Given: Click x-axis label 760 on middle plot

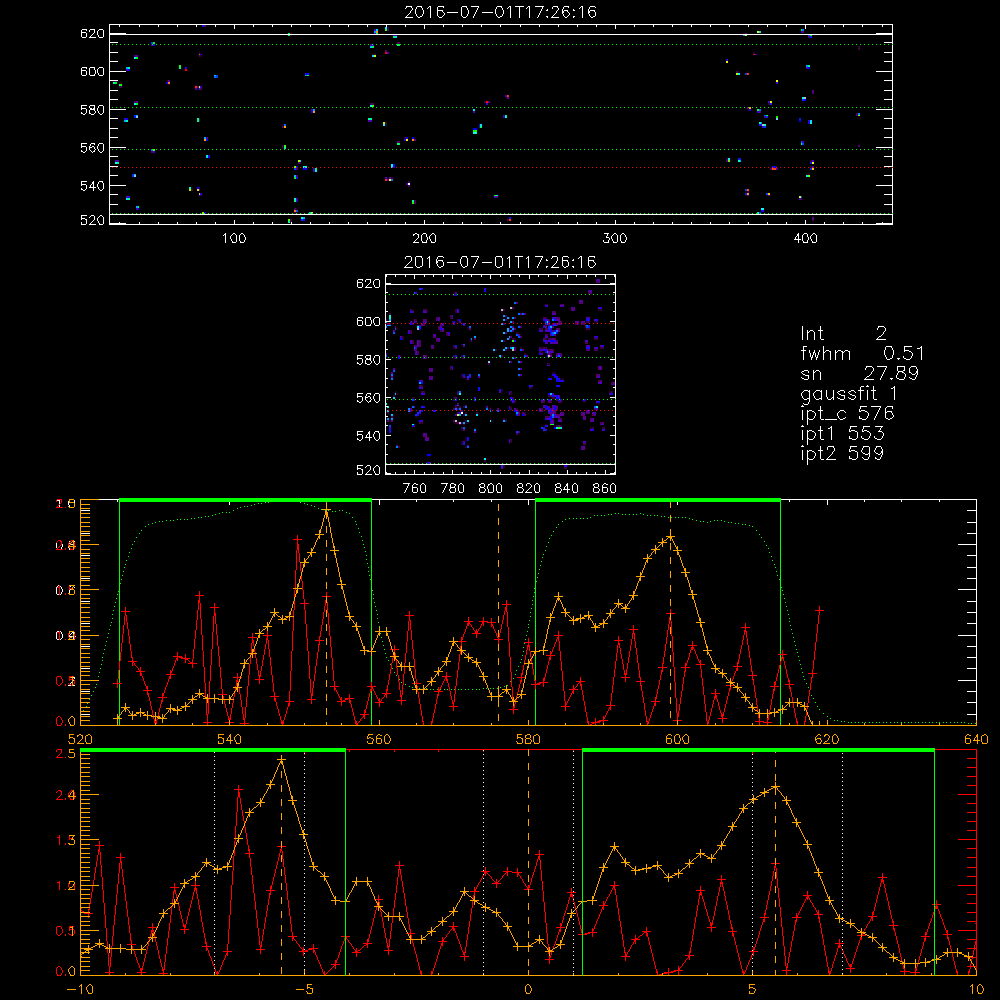Looking at the screenshot, I should 415,489.
